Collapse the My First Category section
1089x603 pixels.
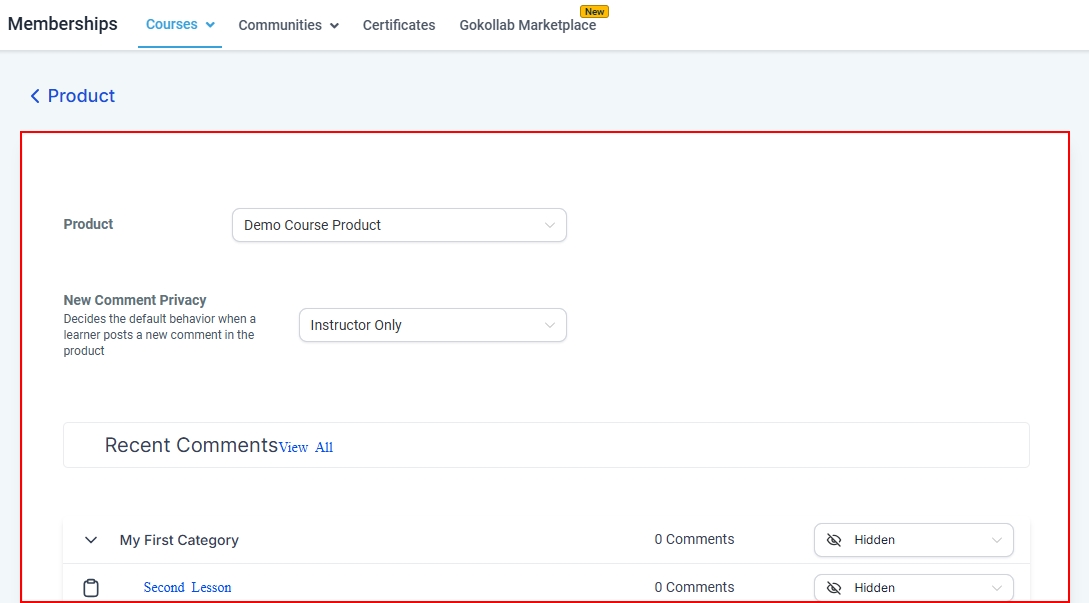(x=91, y=540)
